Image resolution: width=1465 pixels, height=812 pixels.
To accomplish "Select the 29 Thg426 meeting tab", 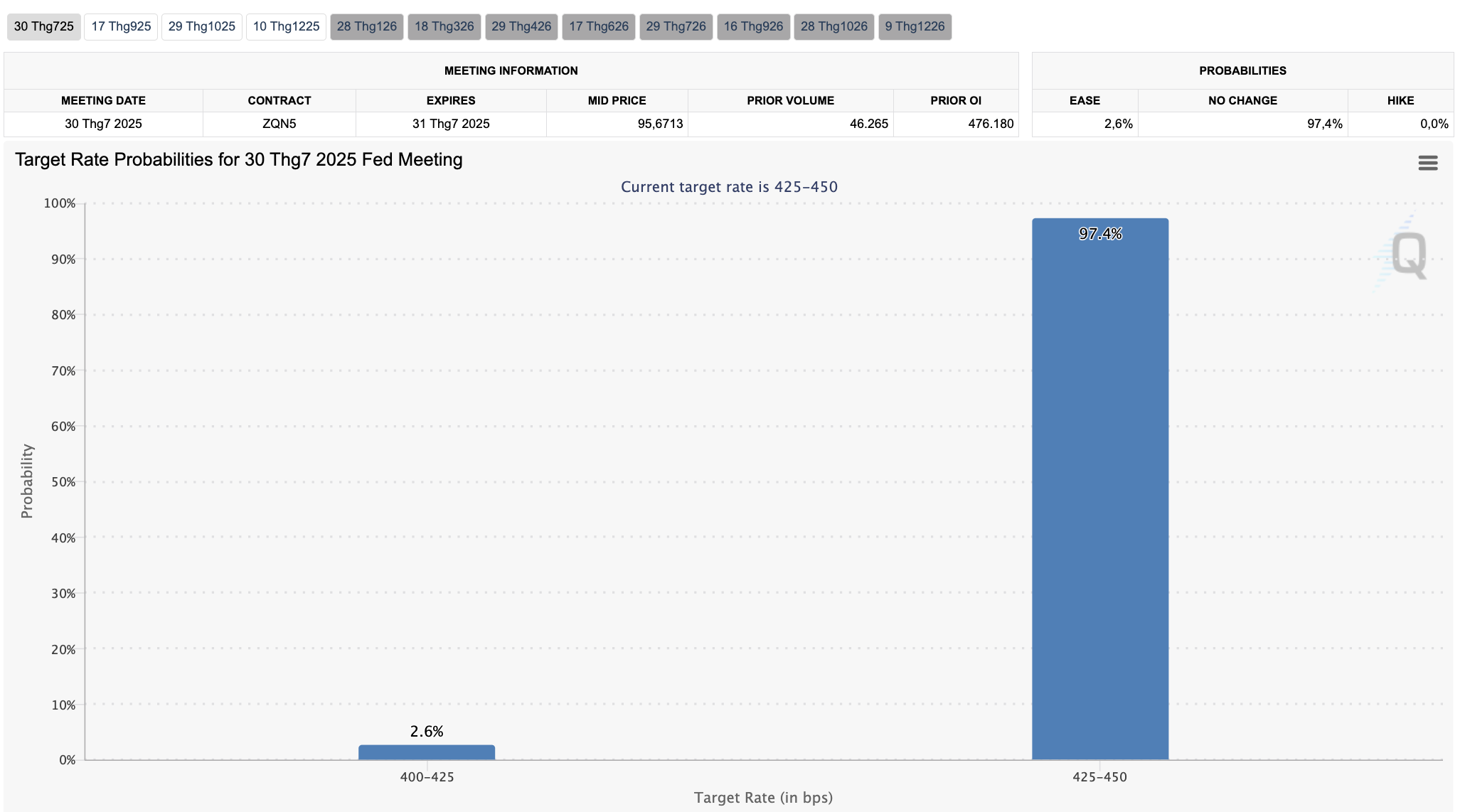I will point(521,27).
